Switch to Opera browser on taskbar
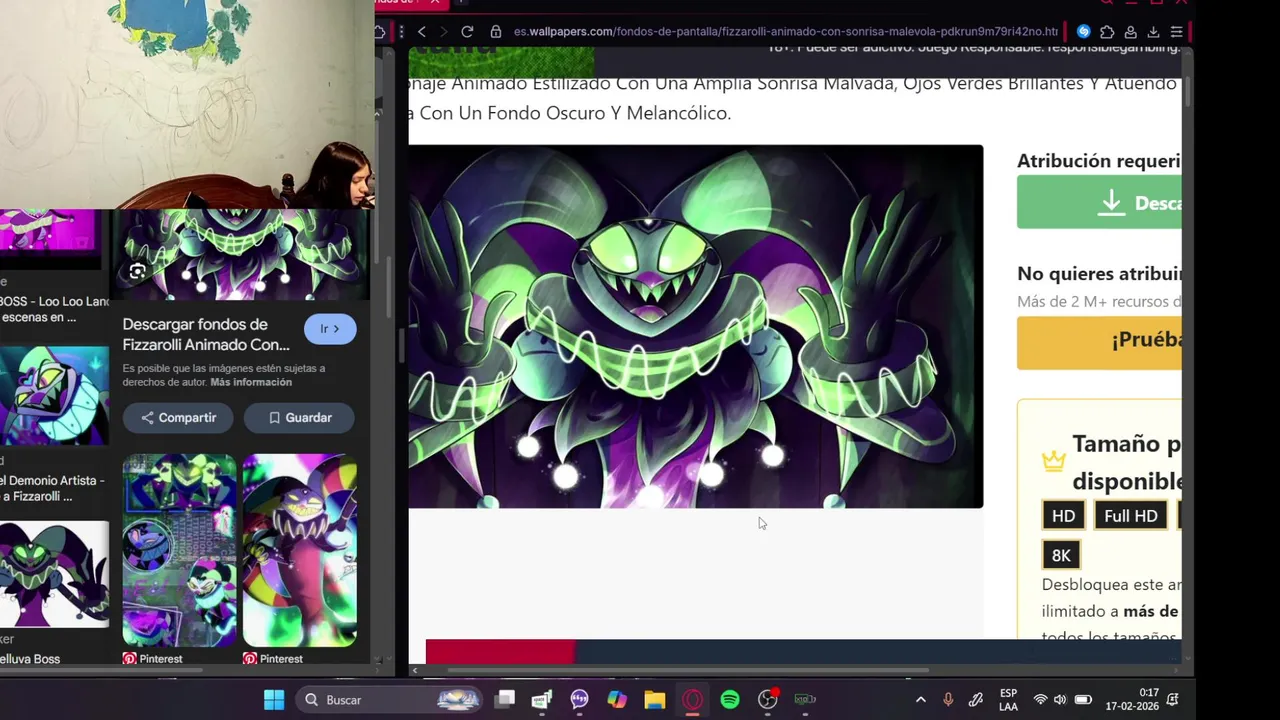This screenshot has width=1280, height=720. 692,700
